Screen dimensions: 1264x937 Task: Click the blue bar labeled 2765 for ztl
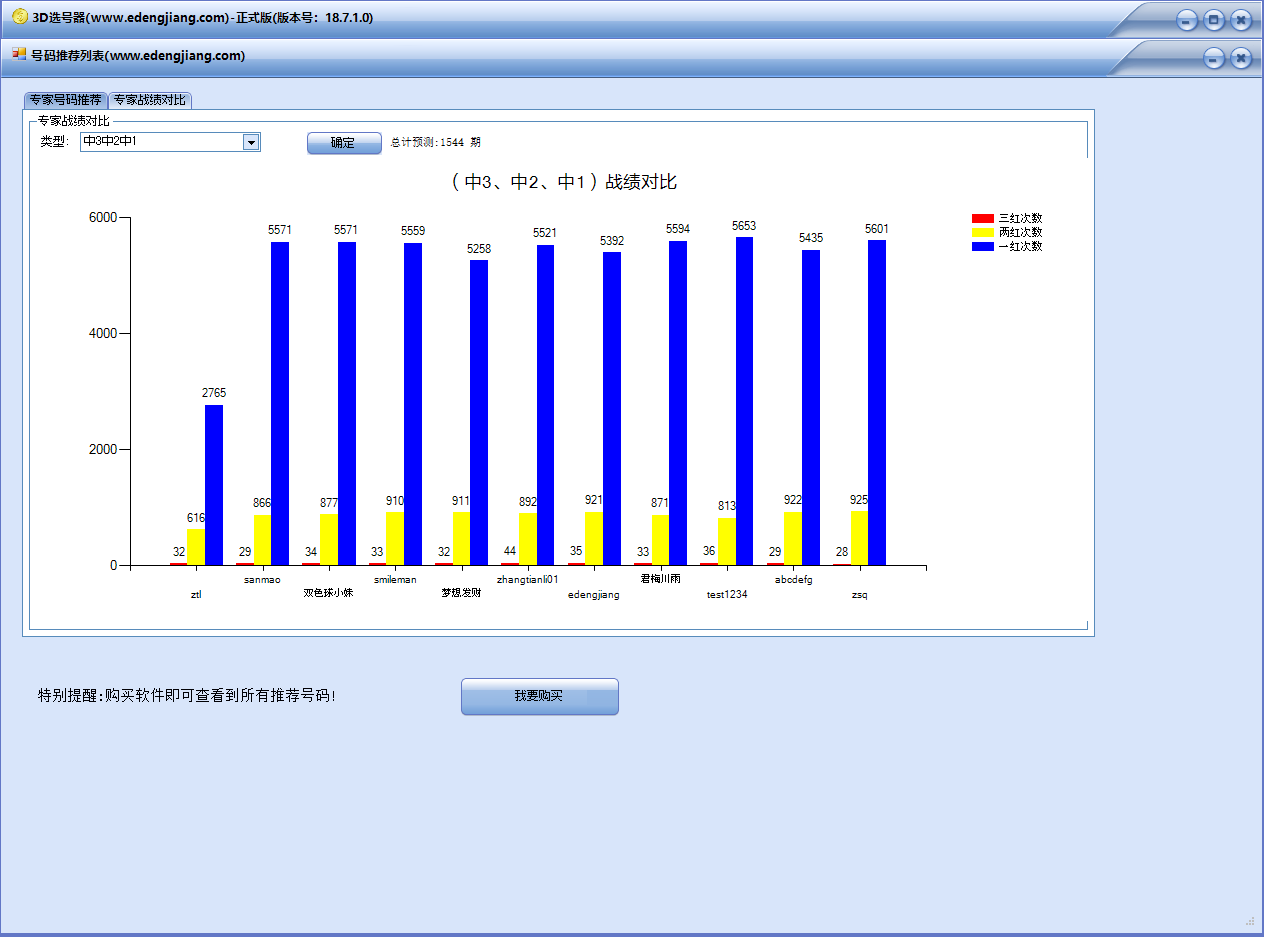[214, 485]
